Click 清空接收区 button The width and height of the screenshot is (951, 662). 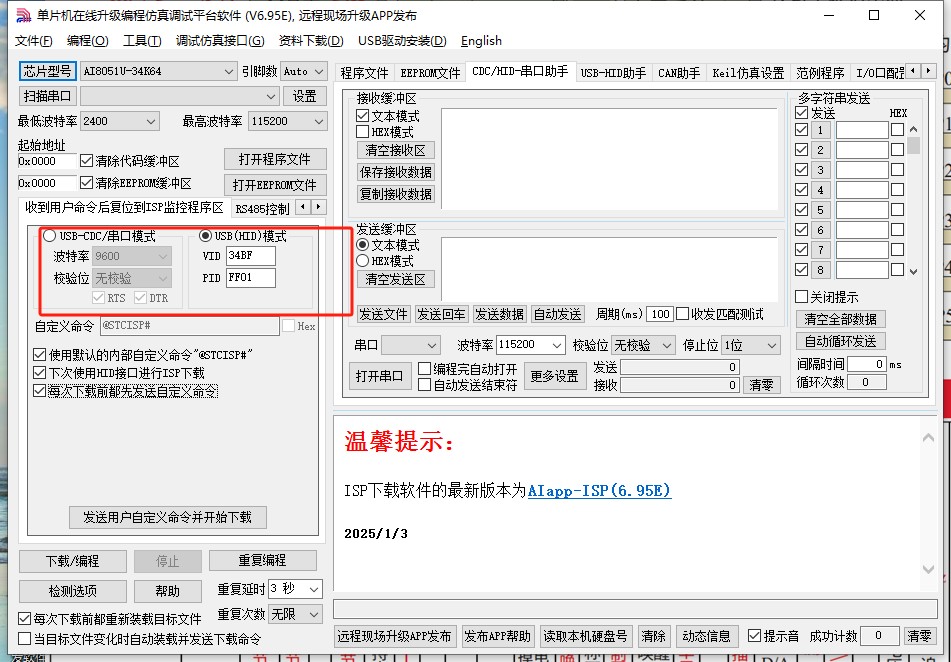click(x=395, y=150)
